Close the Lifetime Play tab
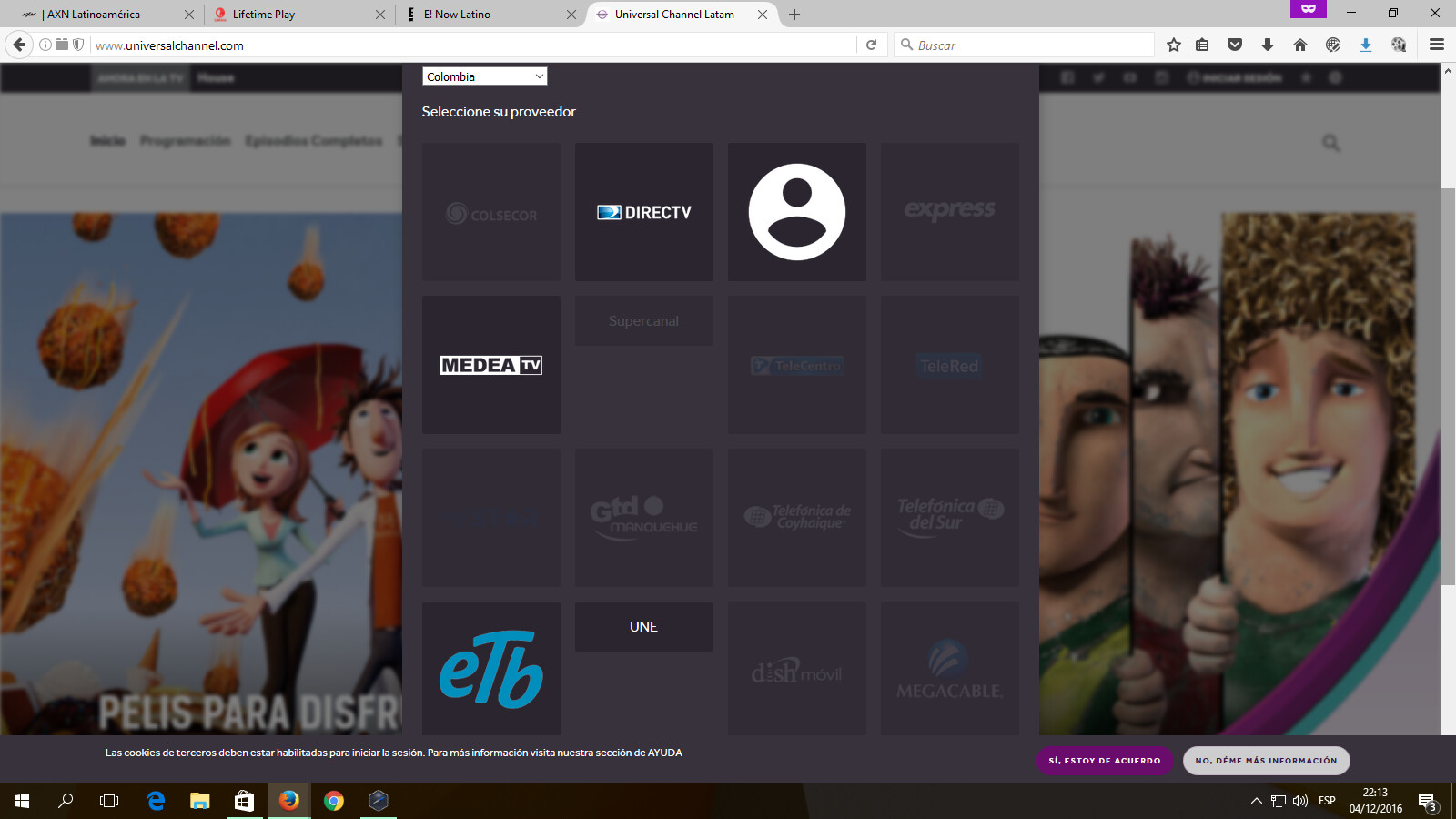1456x819 pixels. 380,15
